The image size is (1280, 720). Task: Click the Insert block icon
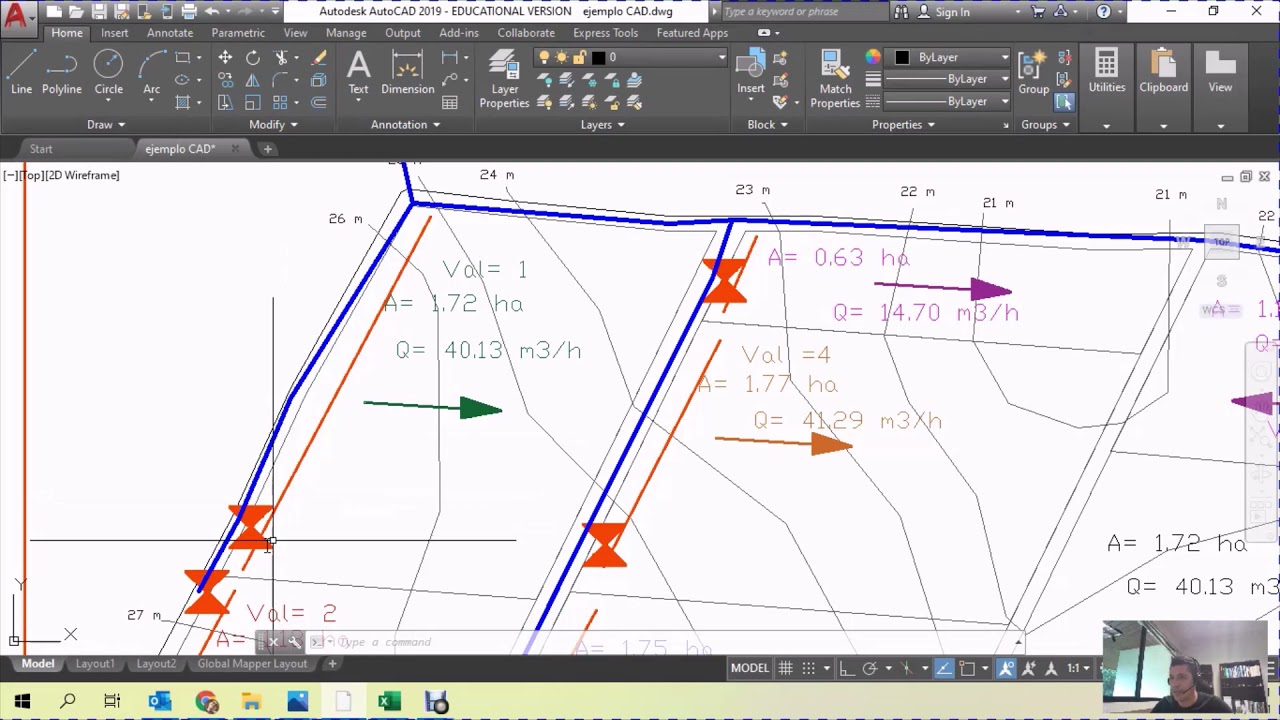click(751, 73)
